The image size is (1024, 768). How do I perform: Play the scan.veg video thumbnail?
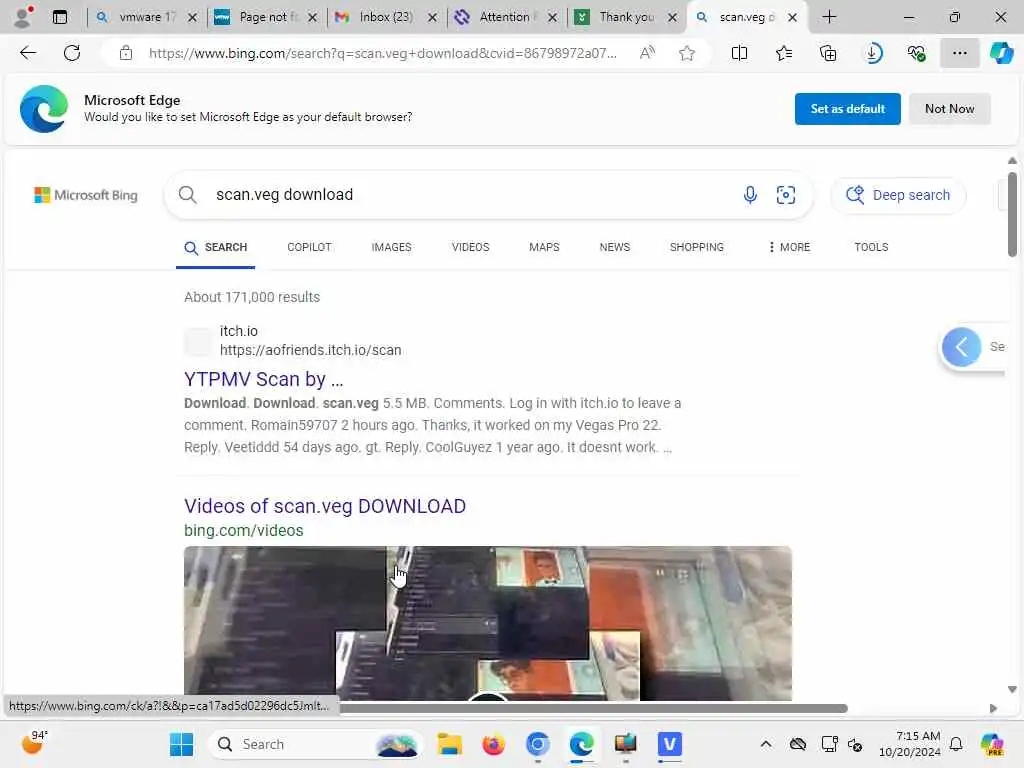(487, 623)
